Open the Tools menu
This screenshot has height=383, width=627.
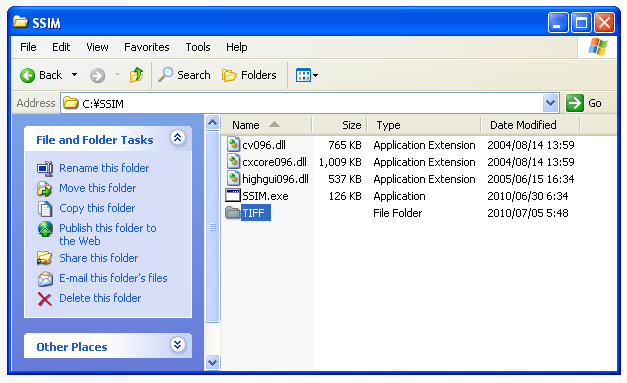coord(198,47)
